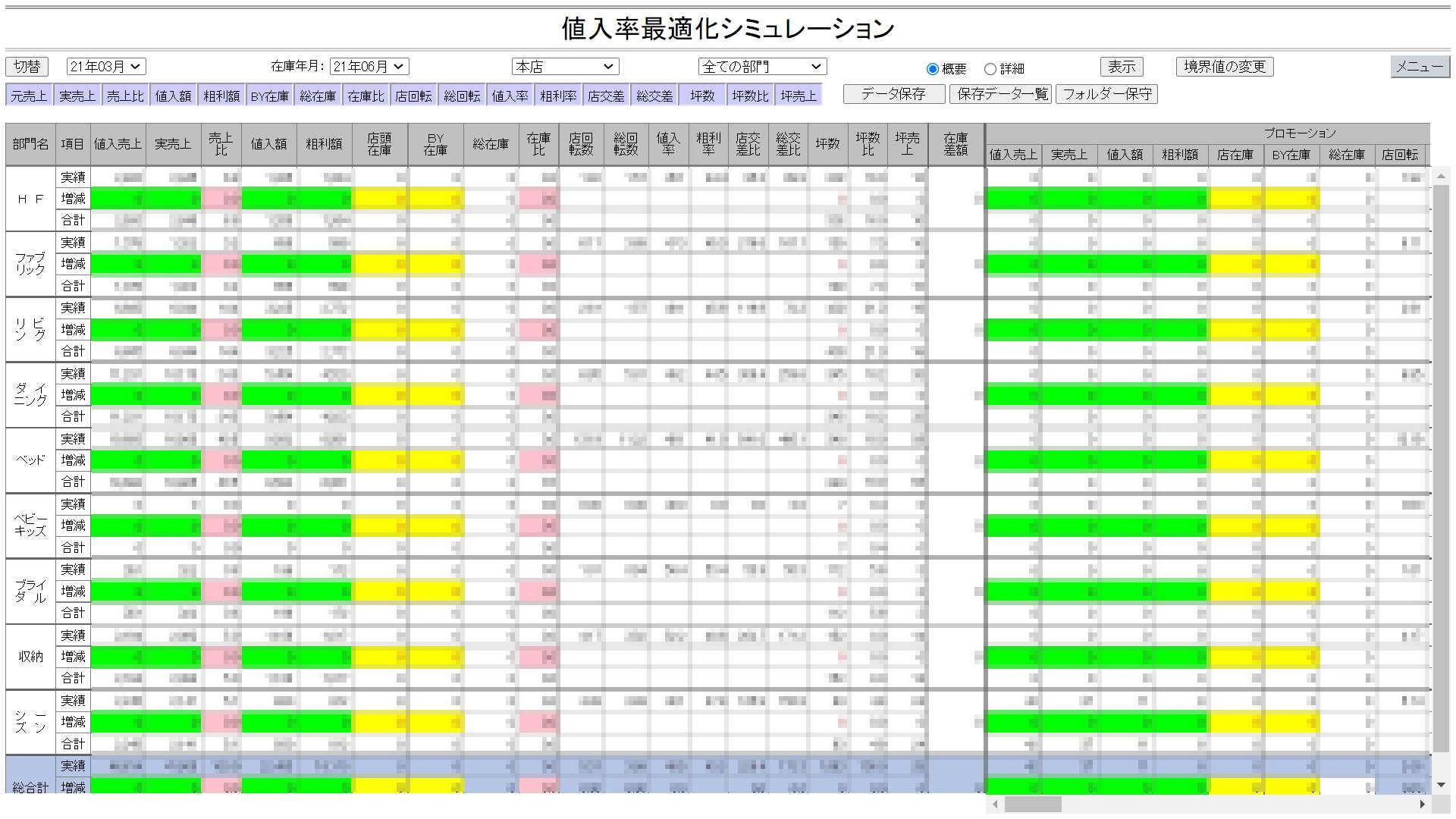
Task: Select the 店交差 tab button
Action: click(607, 96)
